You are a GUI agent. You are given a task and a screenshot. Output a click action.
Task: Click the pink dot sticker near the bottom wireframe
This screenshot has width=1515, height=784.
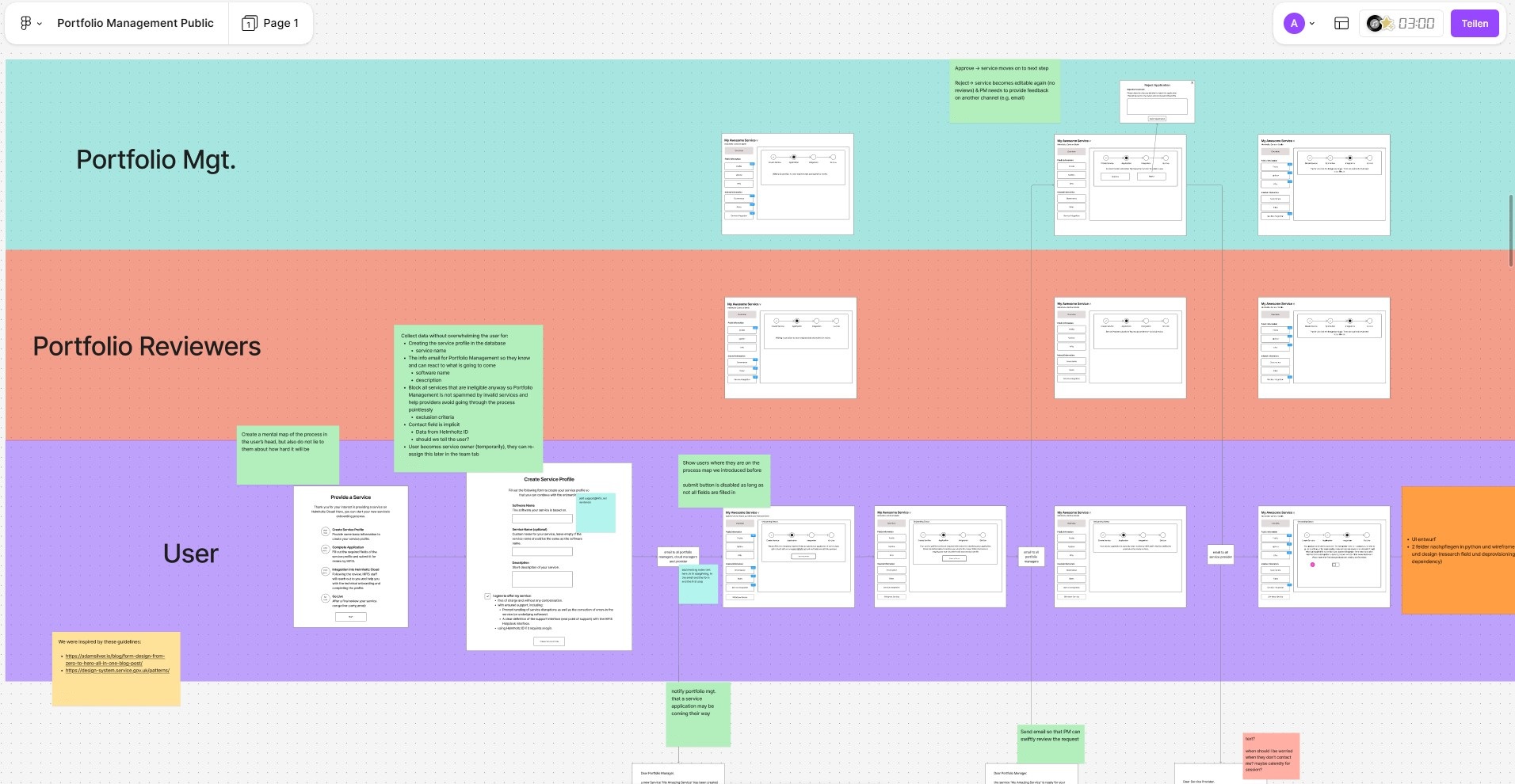[1313, 565]
